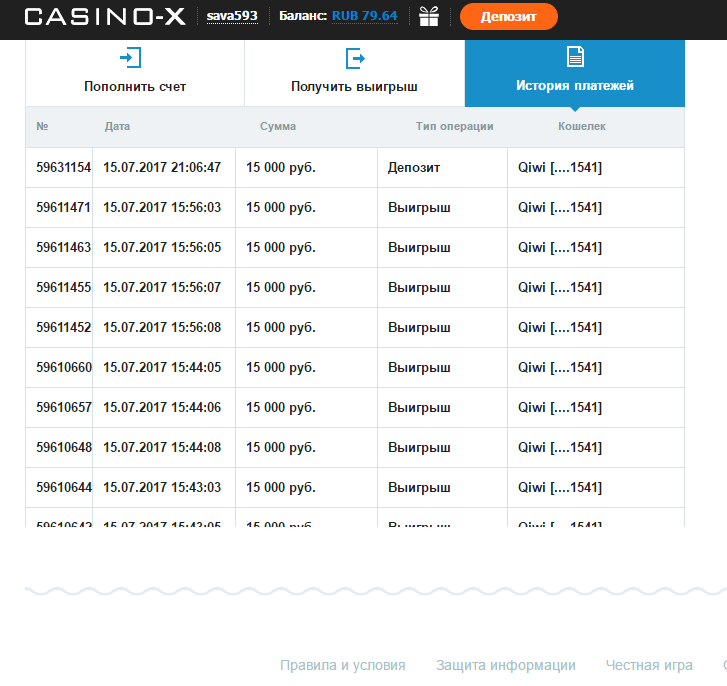Open the sava593 username profile link
This screenshot has width=727, height=686.
tap(232, 17)
